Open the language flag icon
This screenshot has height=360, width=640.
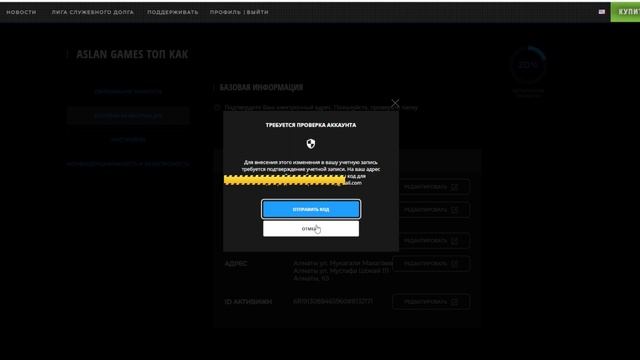pyautogui.click(x=602, y=12)
